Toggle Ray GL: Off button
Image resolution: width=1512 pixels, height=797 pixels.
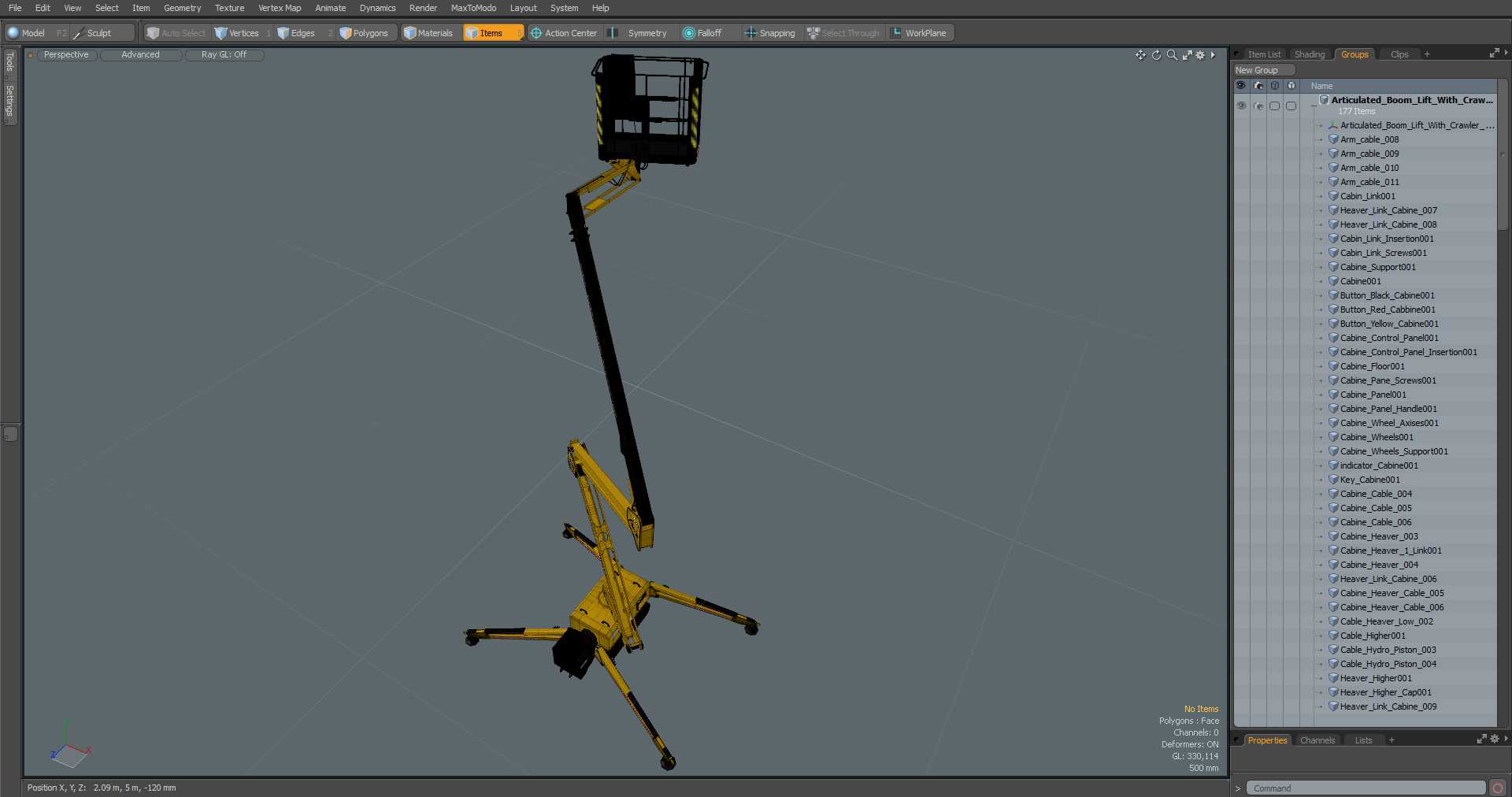224,54
